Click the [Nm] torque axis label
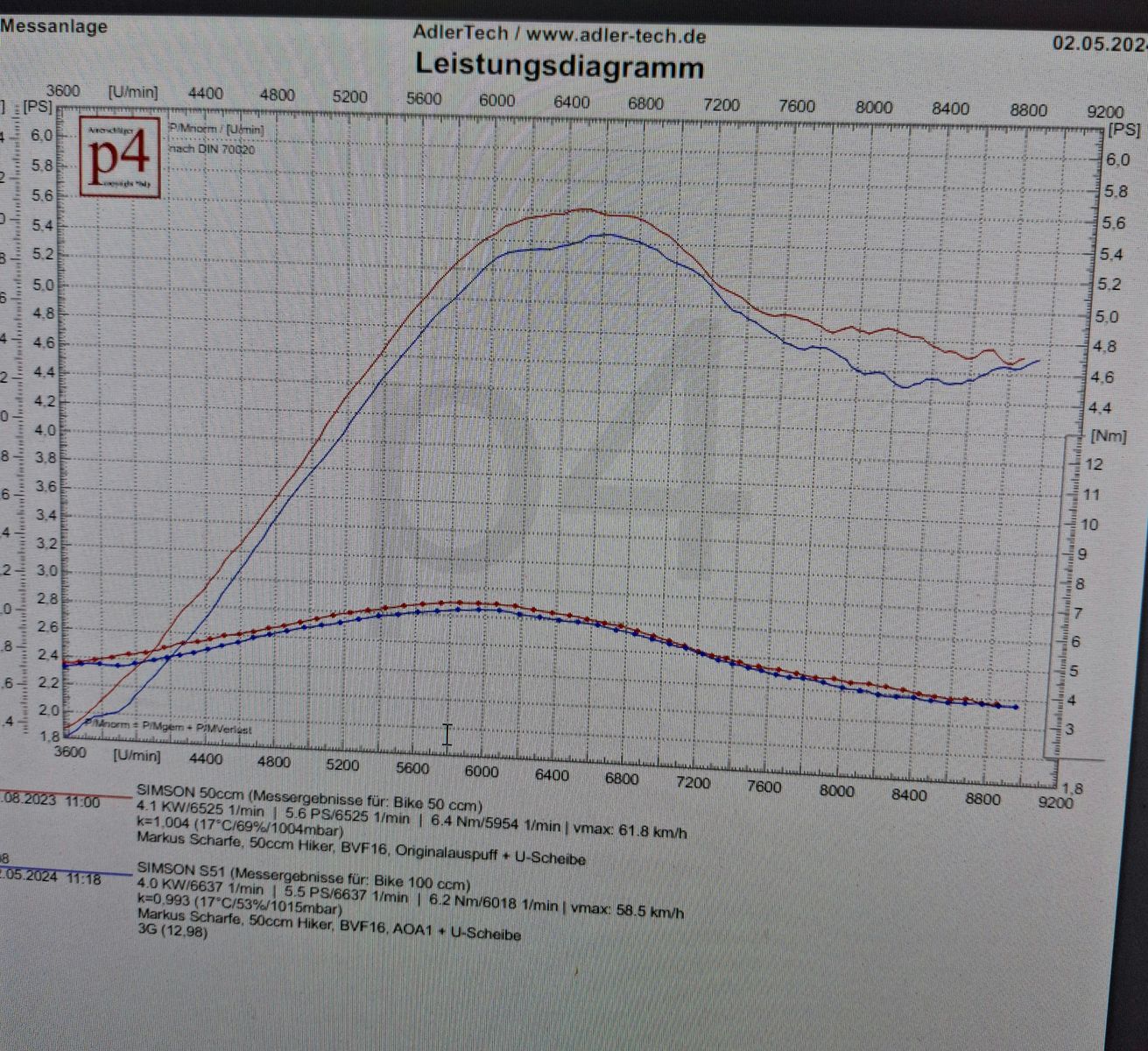This screenshot has height=1051, width=1148. 1107,435
